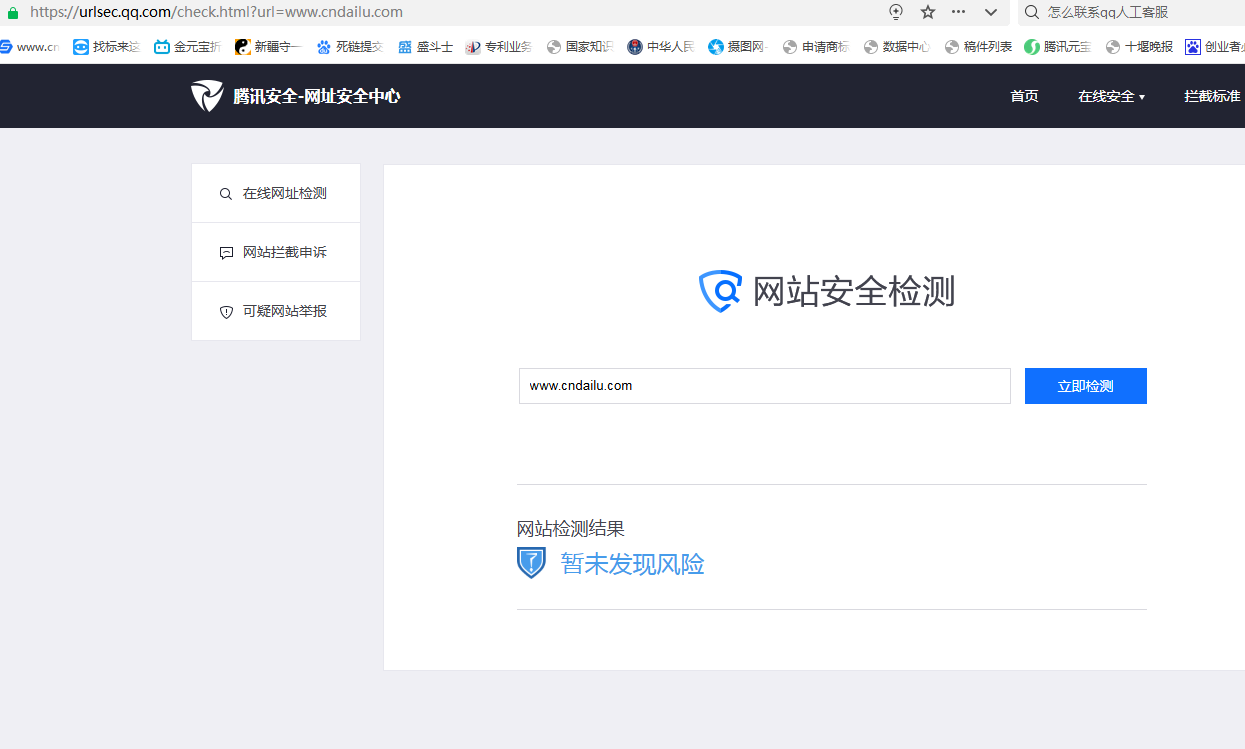The image size is (1245, 749).
Task: Click the speech bubble icon beside 网站拦截申诉
Action: pos(226,253)
